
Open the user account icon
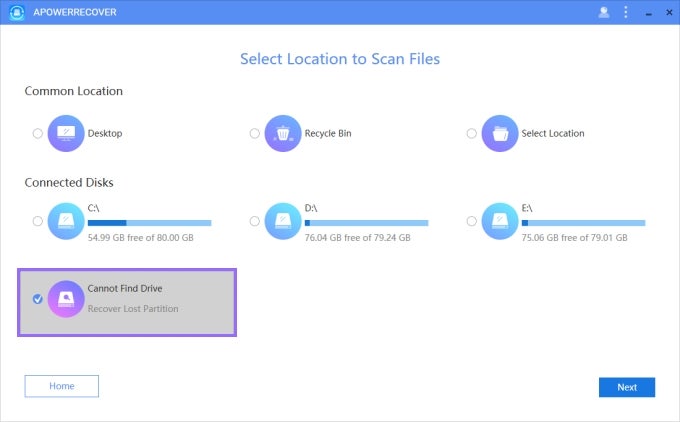pos(603,12)
